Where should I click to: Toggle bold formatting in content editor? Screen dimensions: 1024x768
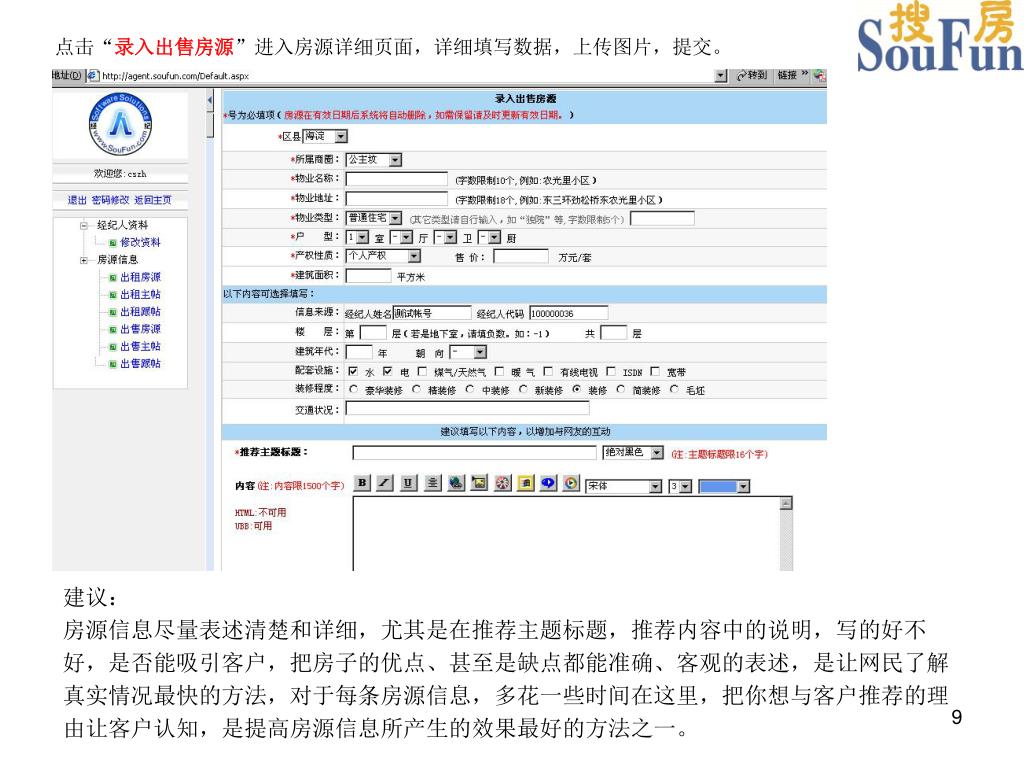pyautogui.click(x=362, y=483)
